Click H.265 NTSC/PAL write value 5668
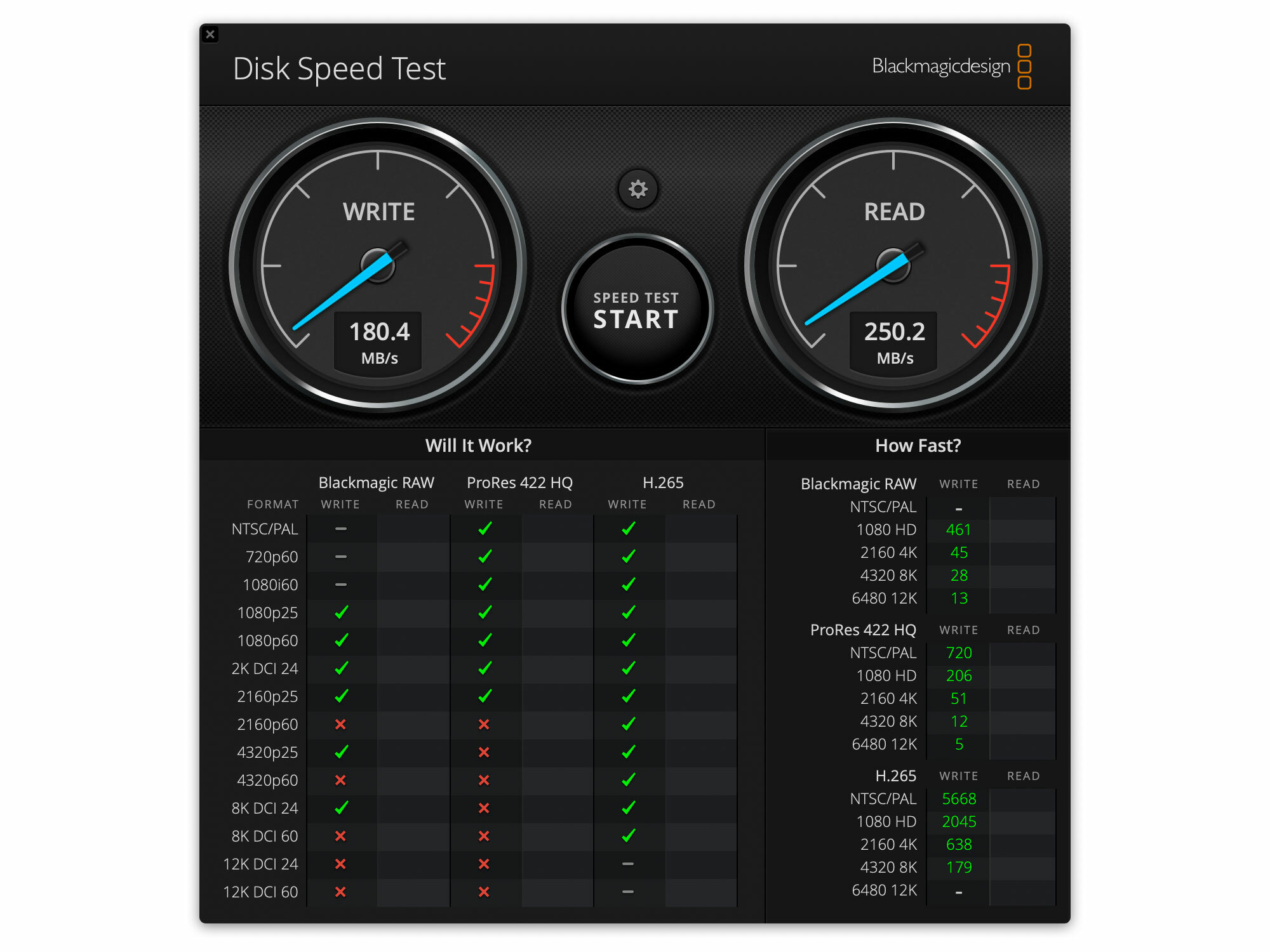This screenshot has height=952, width=1270. [x=958, y=799]
